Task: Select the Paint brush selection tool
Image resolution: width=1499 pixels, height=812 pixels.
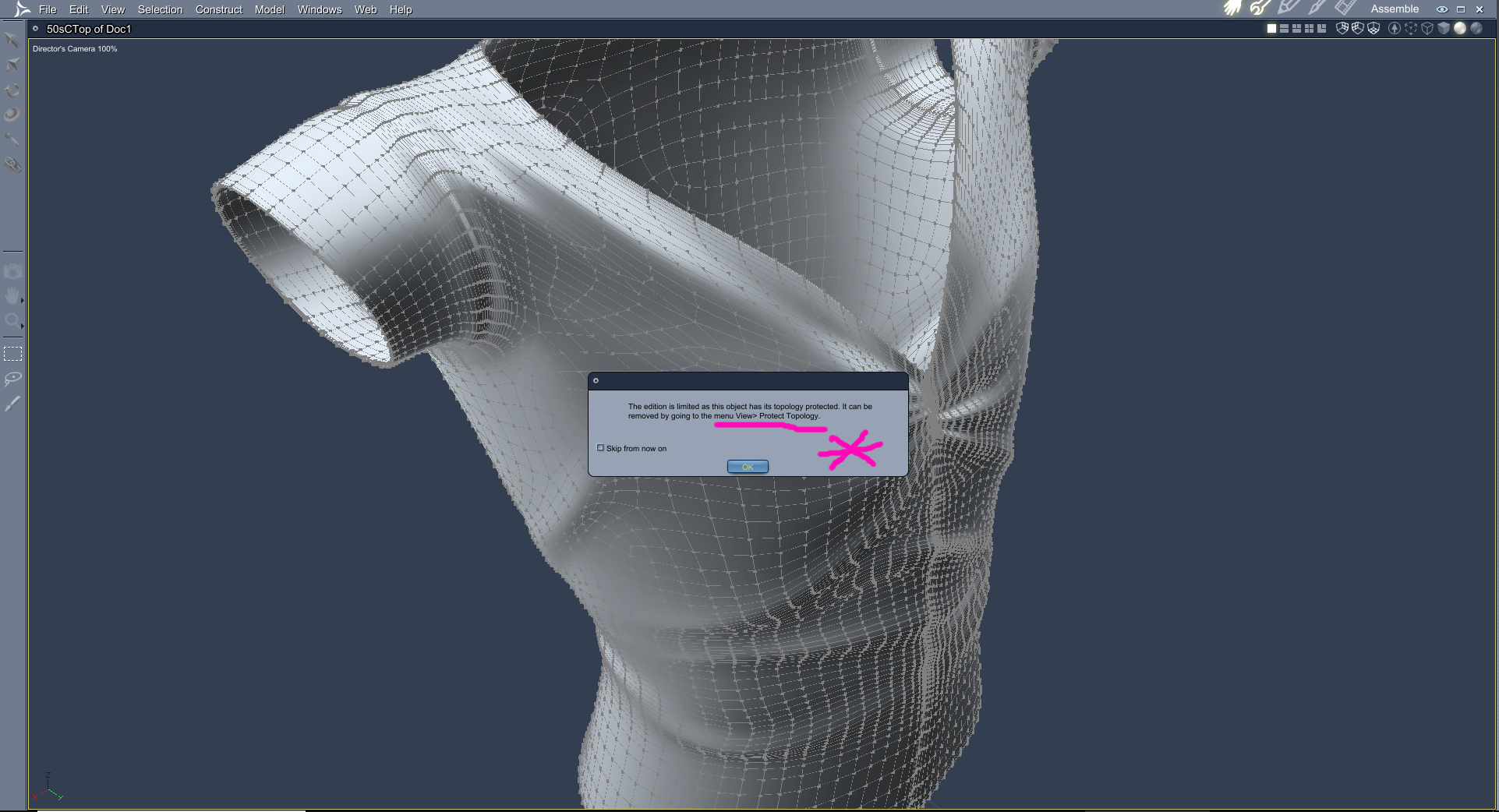Action: 12,404
